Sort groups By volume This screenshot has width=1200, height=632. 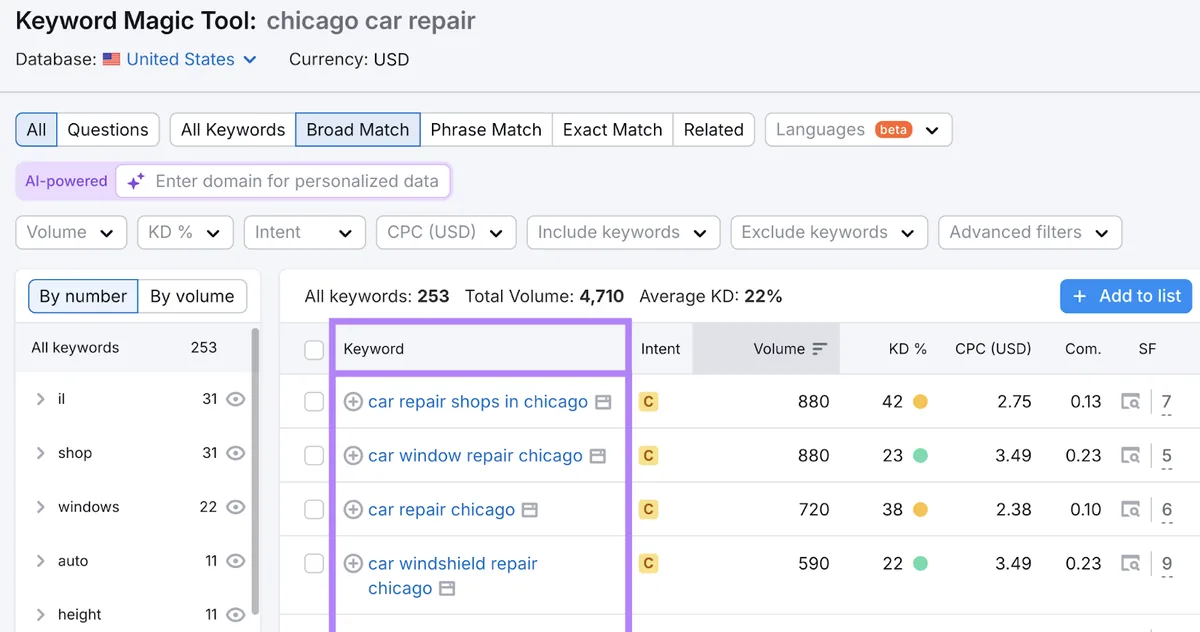click(x=192, y=296)
